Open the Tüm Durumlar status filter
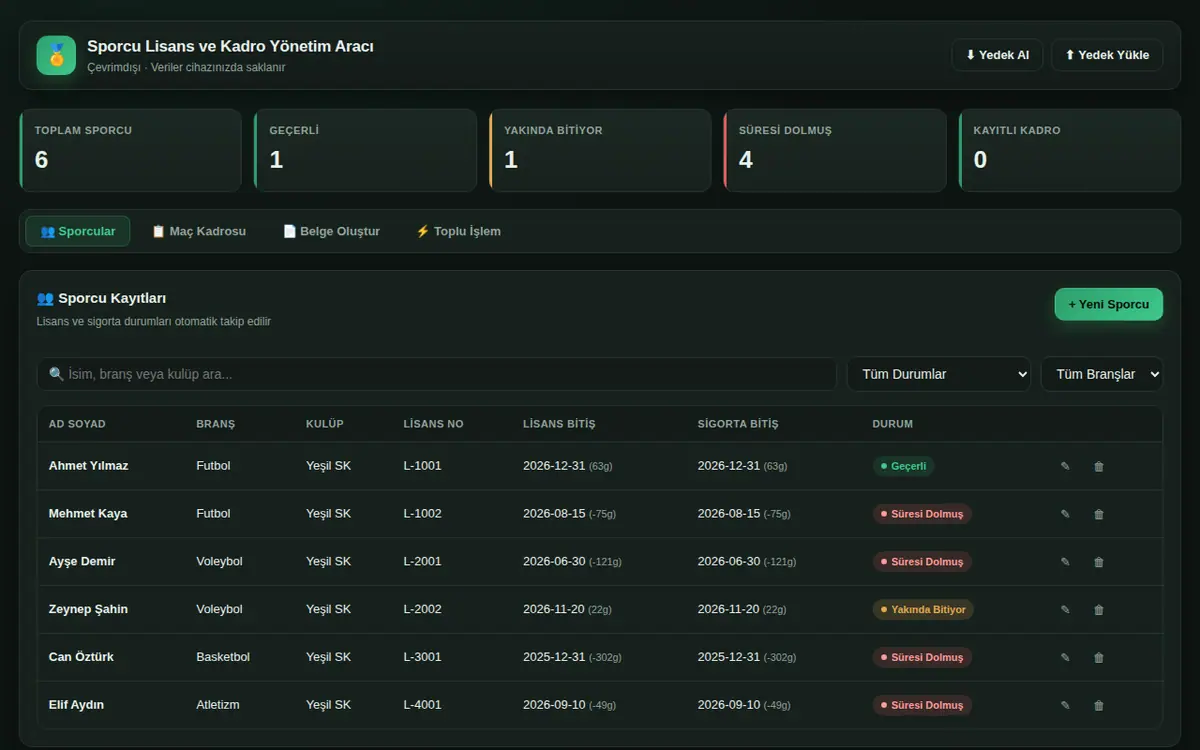This screenshot has height=750, width=1200. (x=939, y=374)
